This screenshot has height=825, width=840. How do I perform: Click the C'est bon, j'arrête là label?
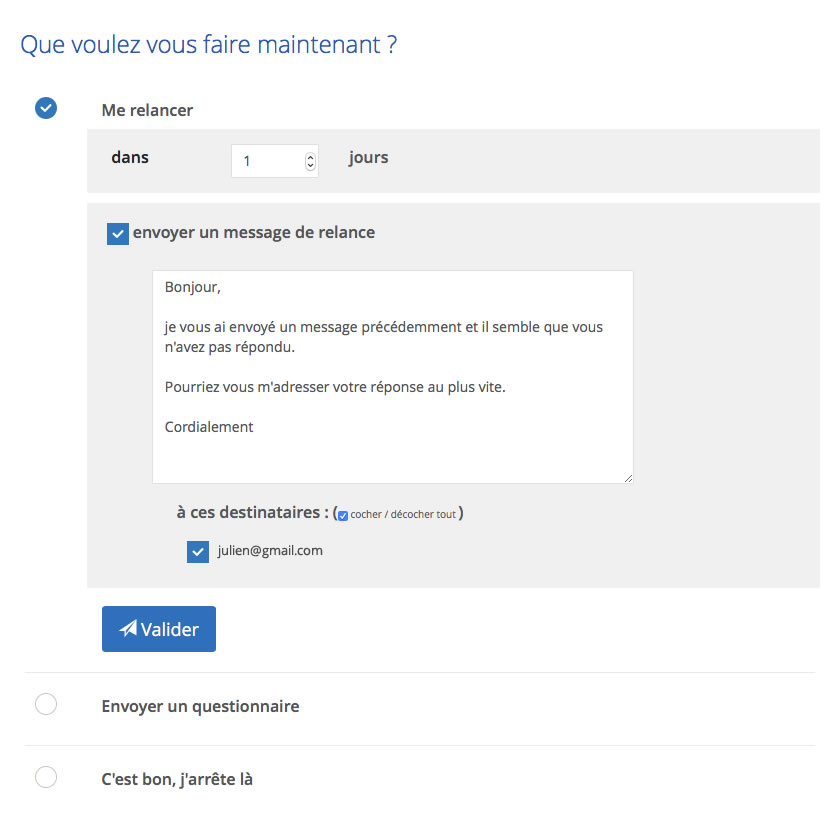coord(177,779)
